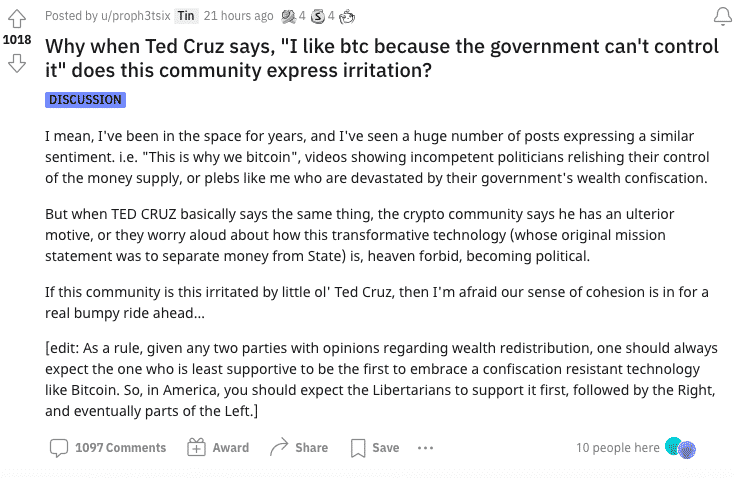Open the 1097 Comments link

(120, 448)
